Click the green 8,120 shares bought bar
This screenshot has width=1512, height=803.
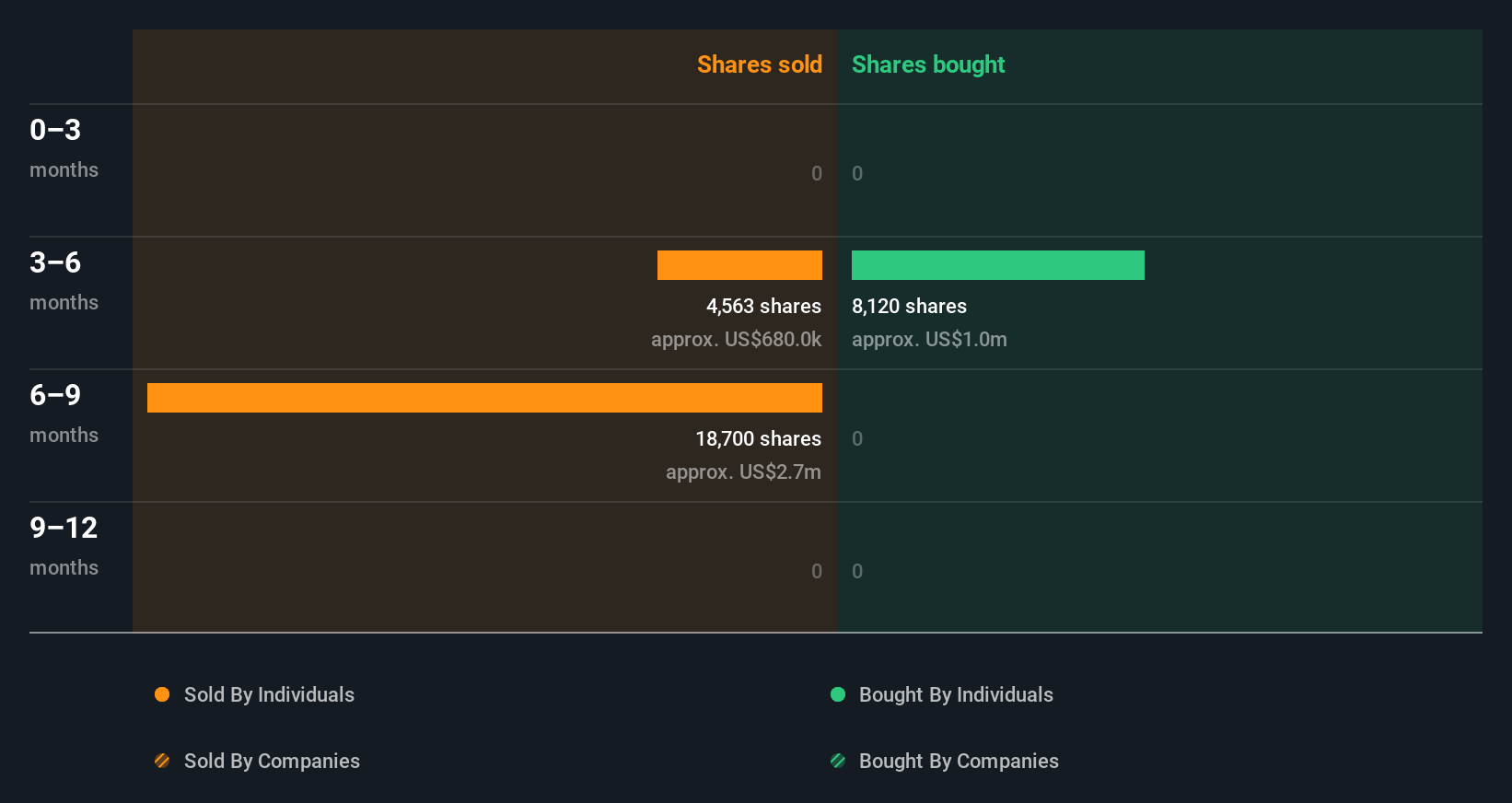click(x=998, y=265)
